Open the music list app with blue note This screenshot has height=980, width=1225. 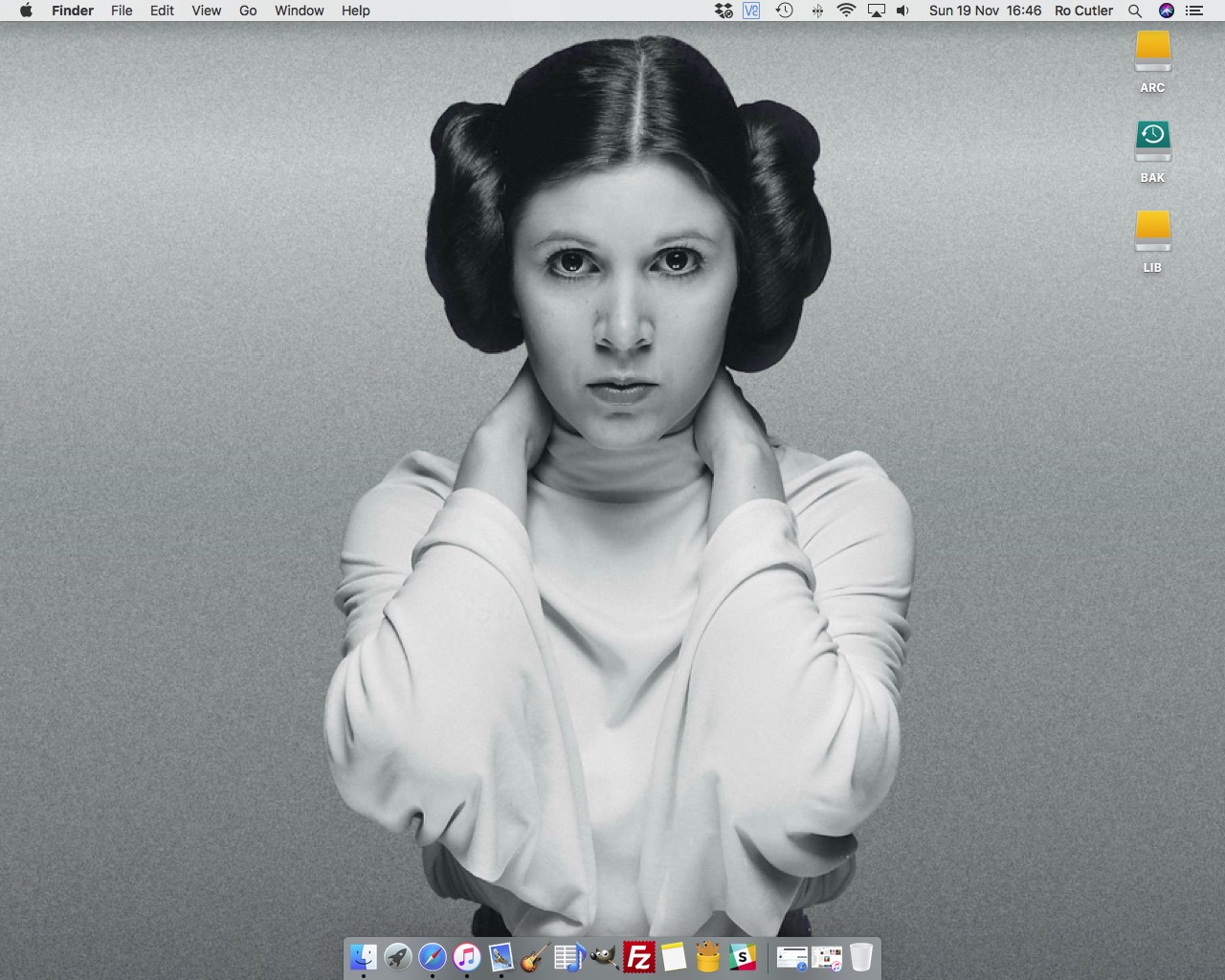[x=569, y=956]
